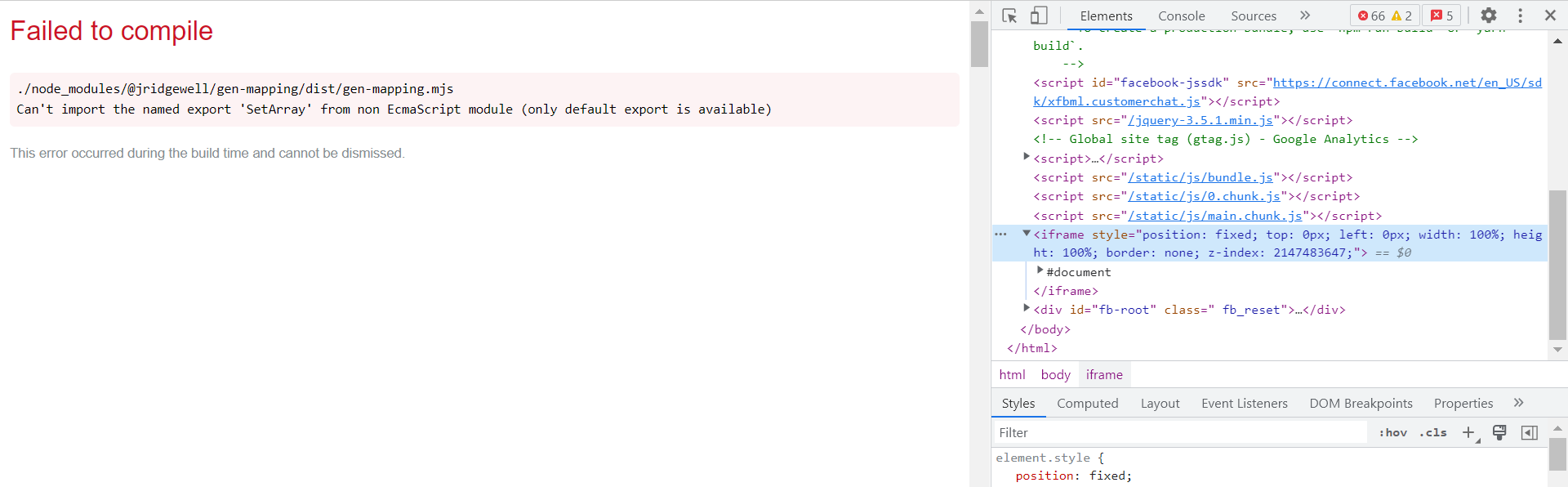The image size is (1568, 487).
Task: Click the Filter styles input field
Action: (1180, 432)
